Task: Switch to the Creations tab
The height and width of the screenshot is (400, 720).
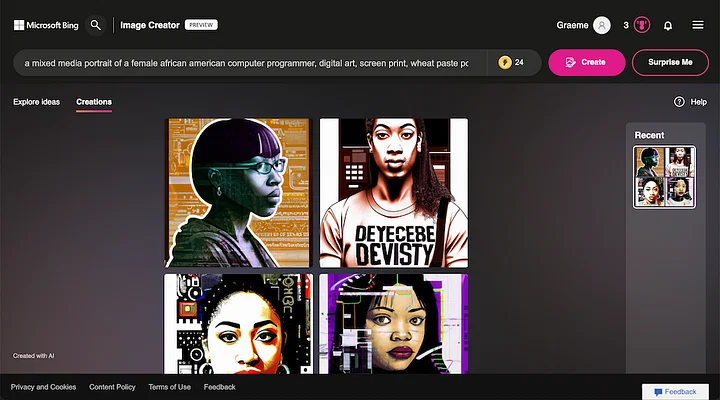Action: pyautogui.click(x=94, y=102)
